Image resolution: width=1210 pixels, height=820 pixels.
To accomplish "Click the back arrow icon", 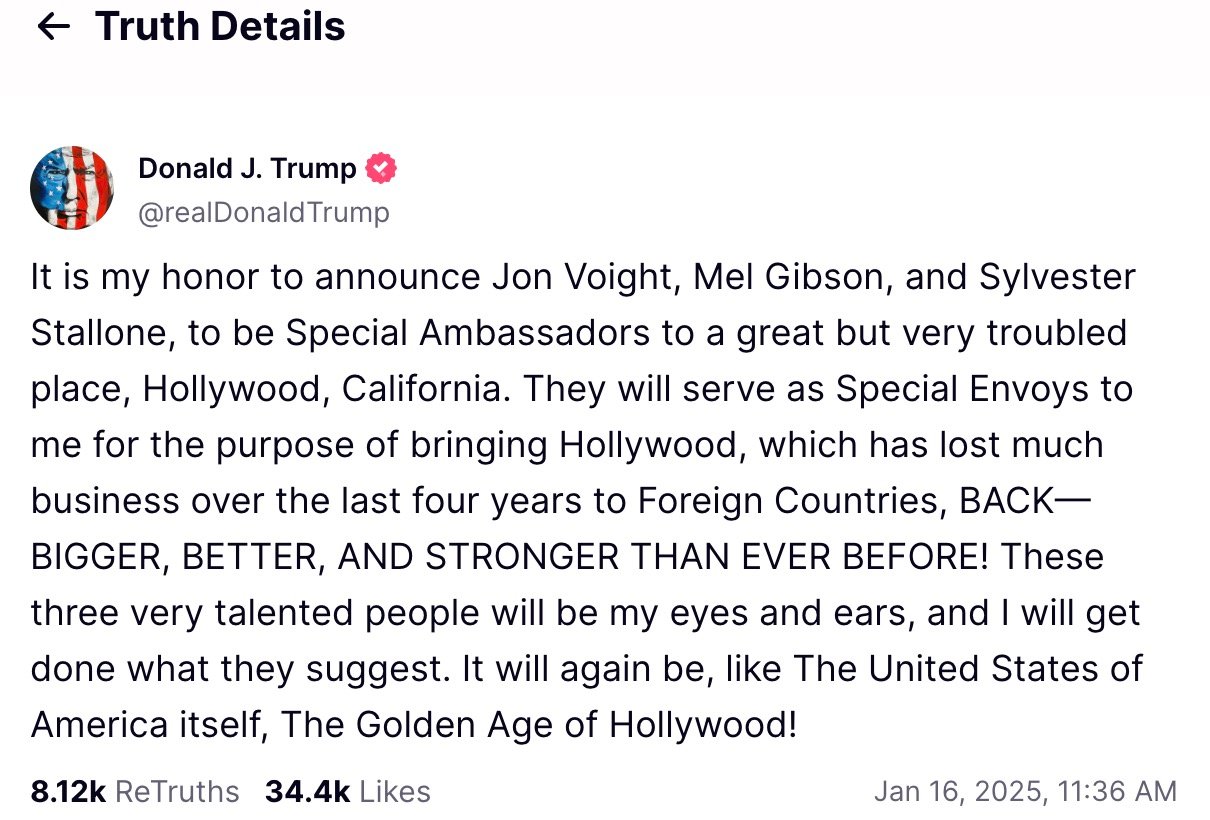I will point(53,27).
